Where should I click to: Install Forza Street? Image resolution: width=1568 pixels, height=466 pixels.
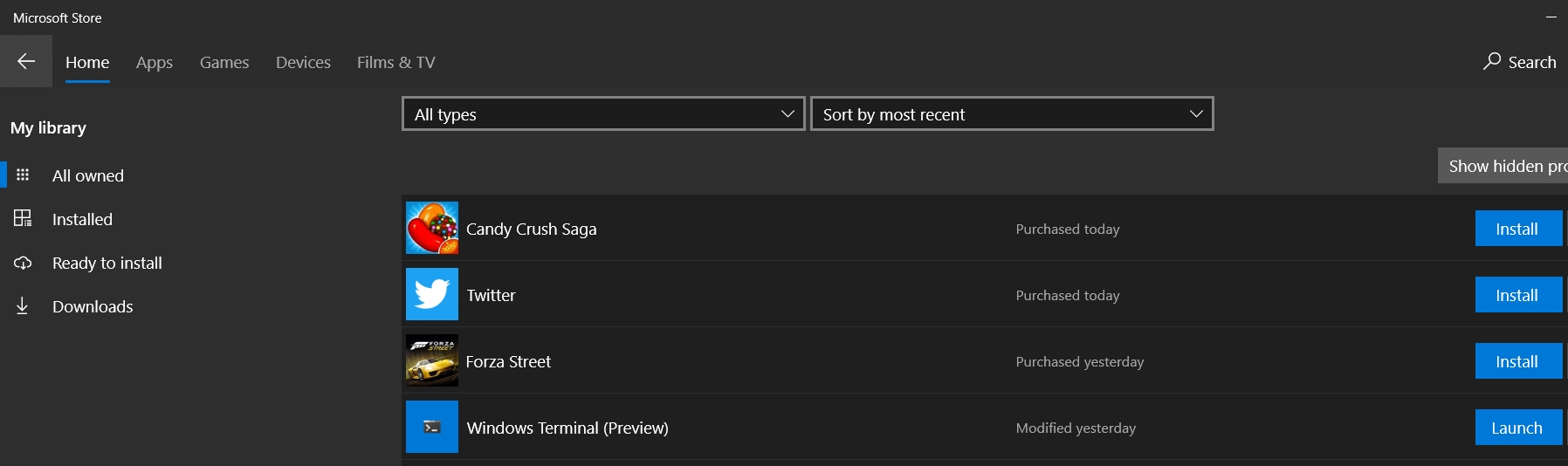pyautogui.click(x=1518, y=361)
